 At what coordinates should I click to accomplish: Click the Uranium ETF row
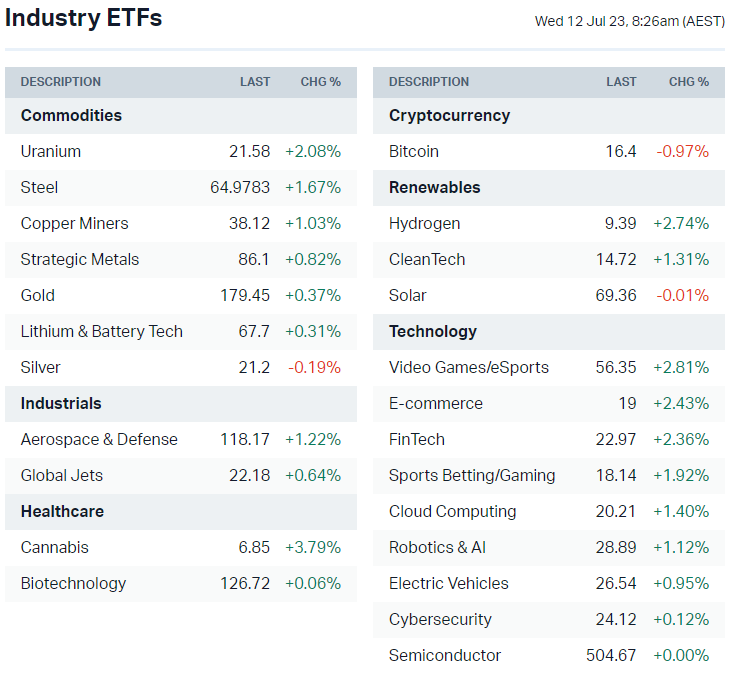(x=51, y=152)
